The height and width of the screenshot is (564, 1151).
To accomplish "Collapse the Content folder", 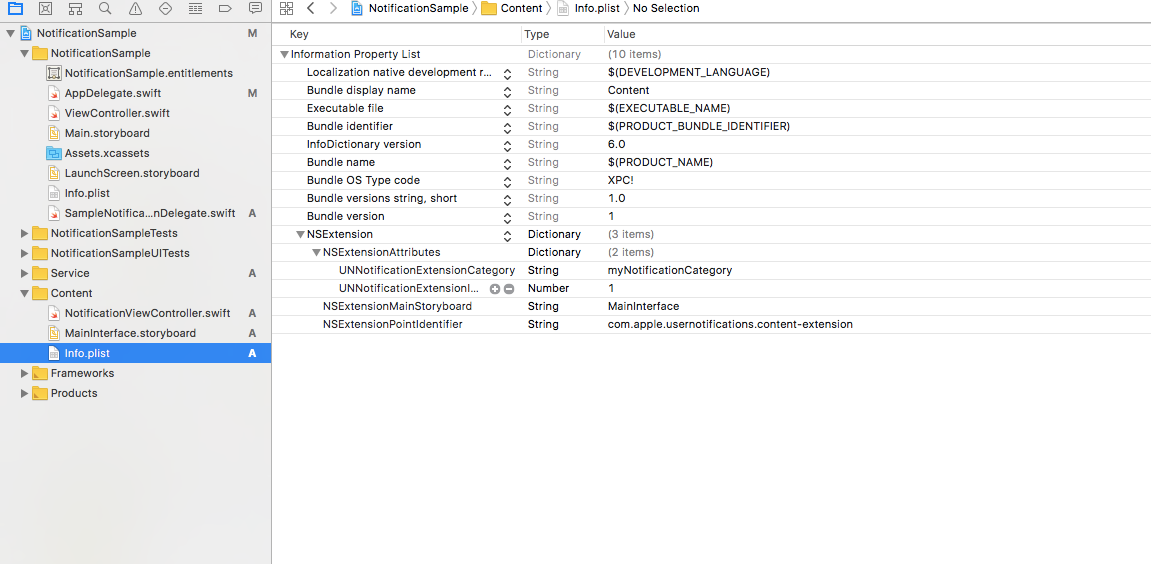I will [x=24, y=293].
